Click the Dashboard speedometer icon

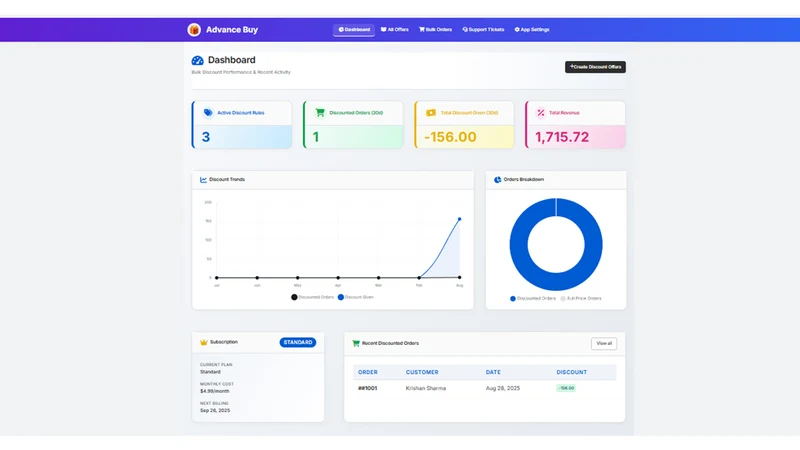pos(197,60)
